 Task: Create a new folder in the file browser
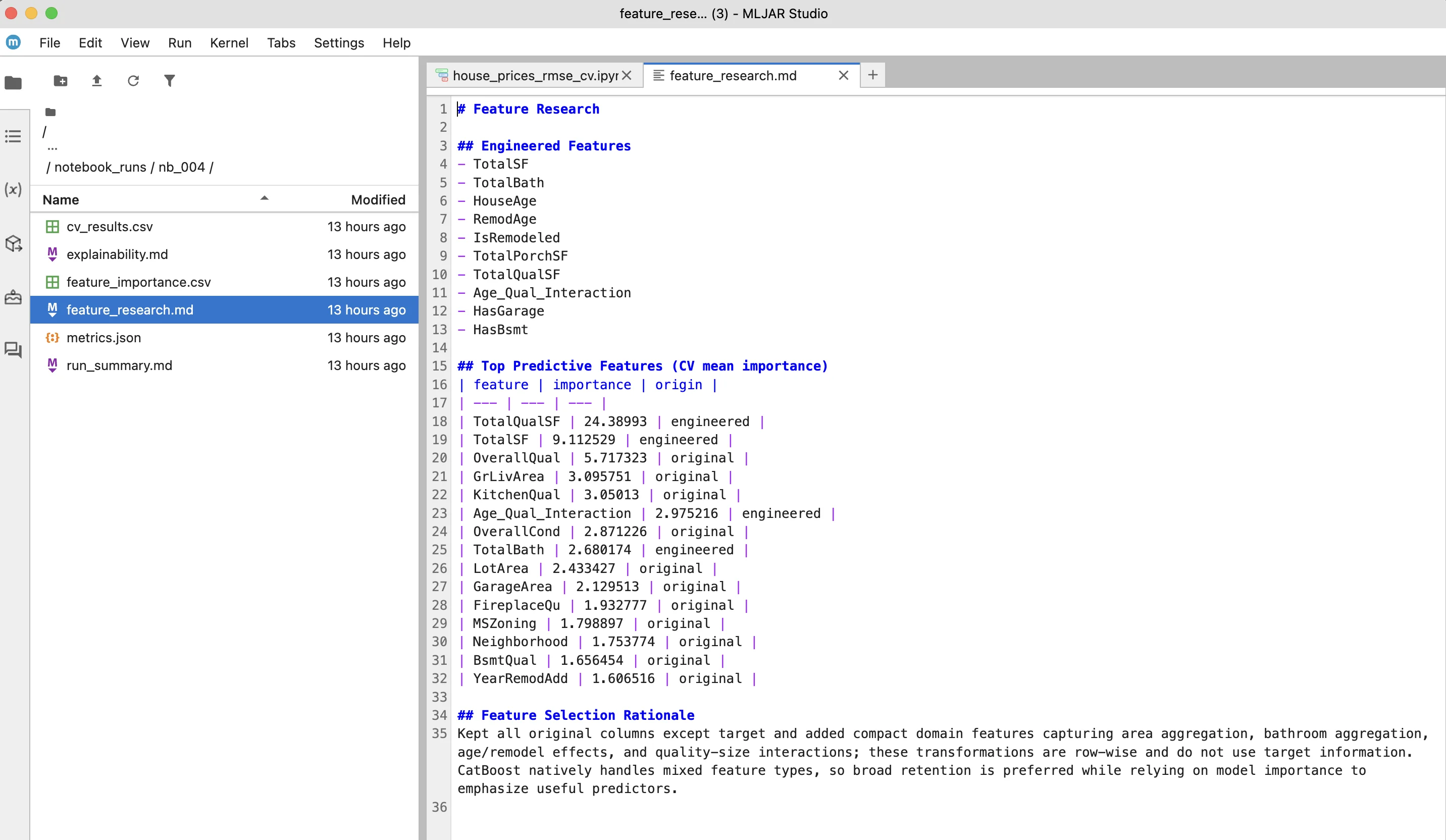click(x=60, y=81)
